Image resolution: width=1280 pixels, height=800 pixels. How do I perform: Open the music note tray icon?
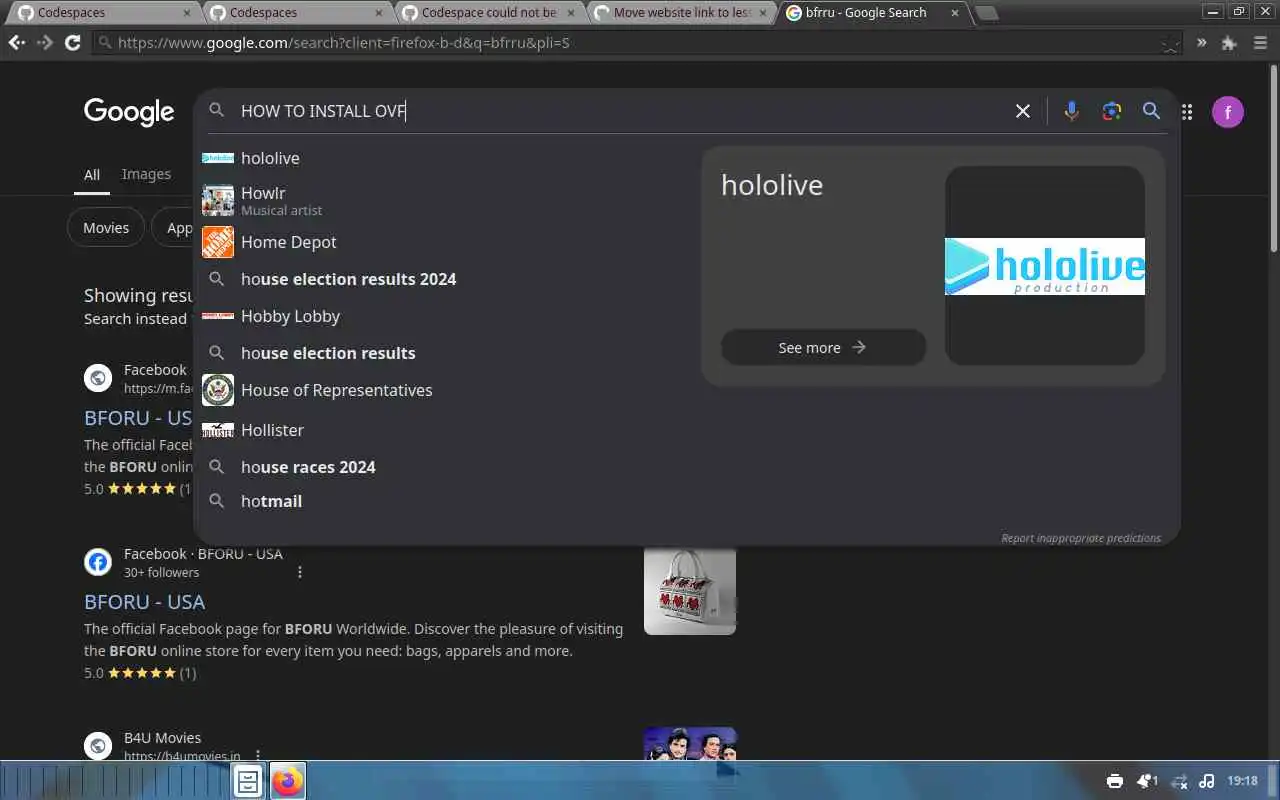[1207, 781]
